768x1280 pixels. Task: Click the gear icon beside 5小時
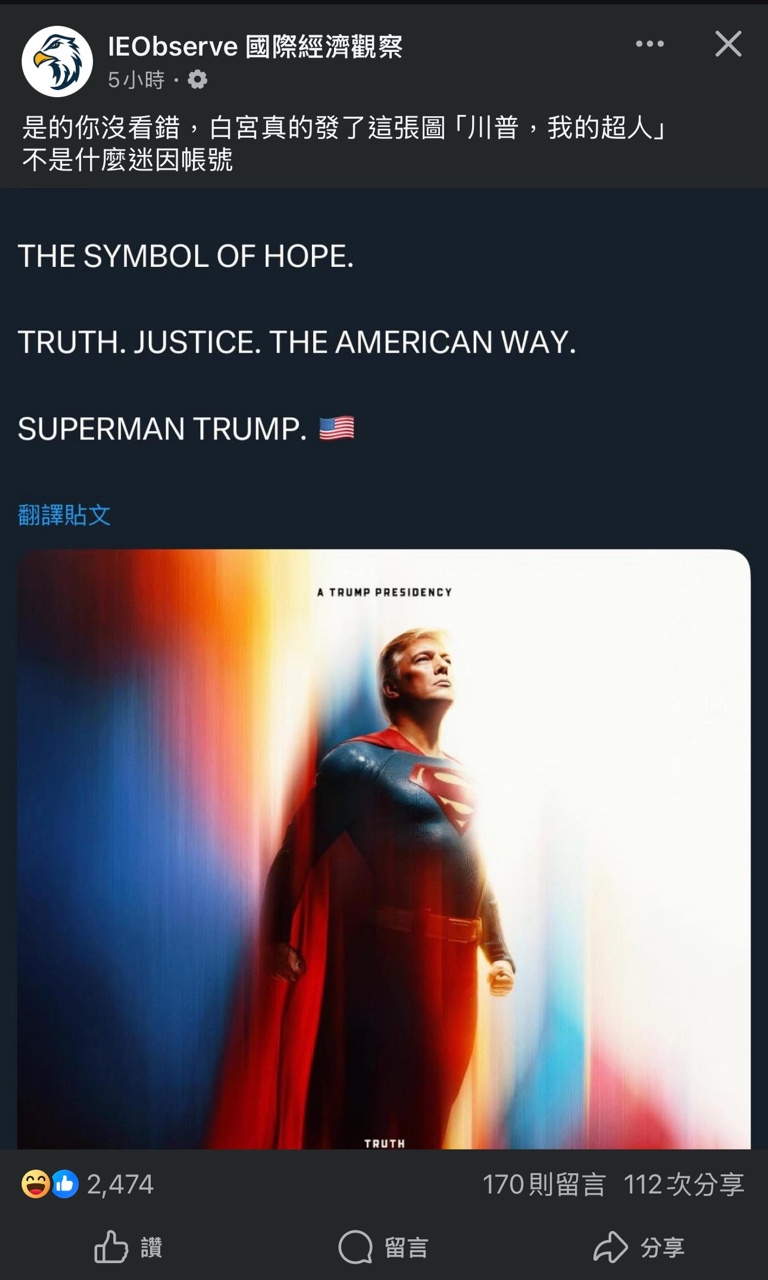(x=198, y=79)
